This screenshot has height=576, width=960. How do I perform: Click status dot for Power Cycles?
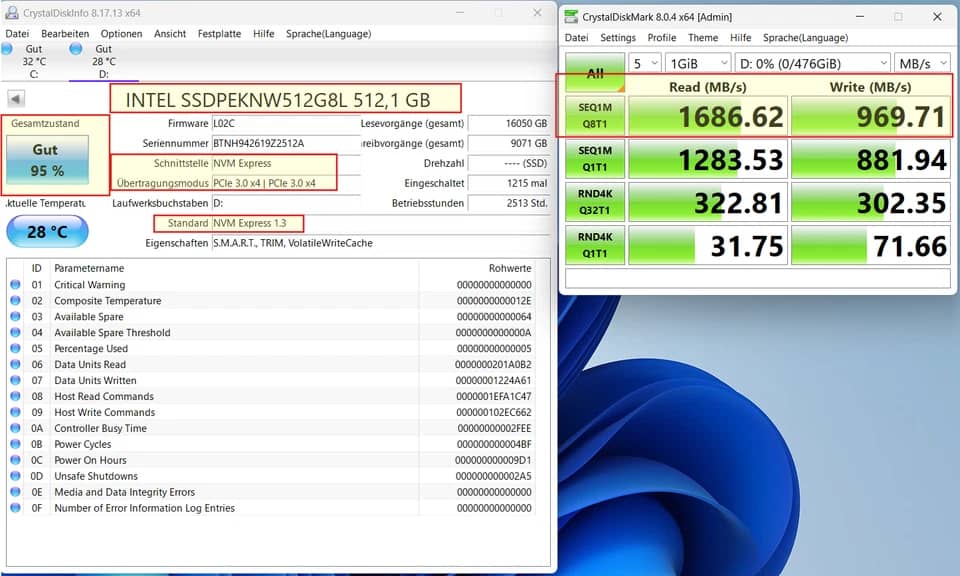(15, 444)
